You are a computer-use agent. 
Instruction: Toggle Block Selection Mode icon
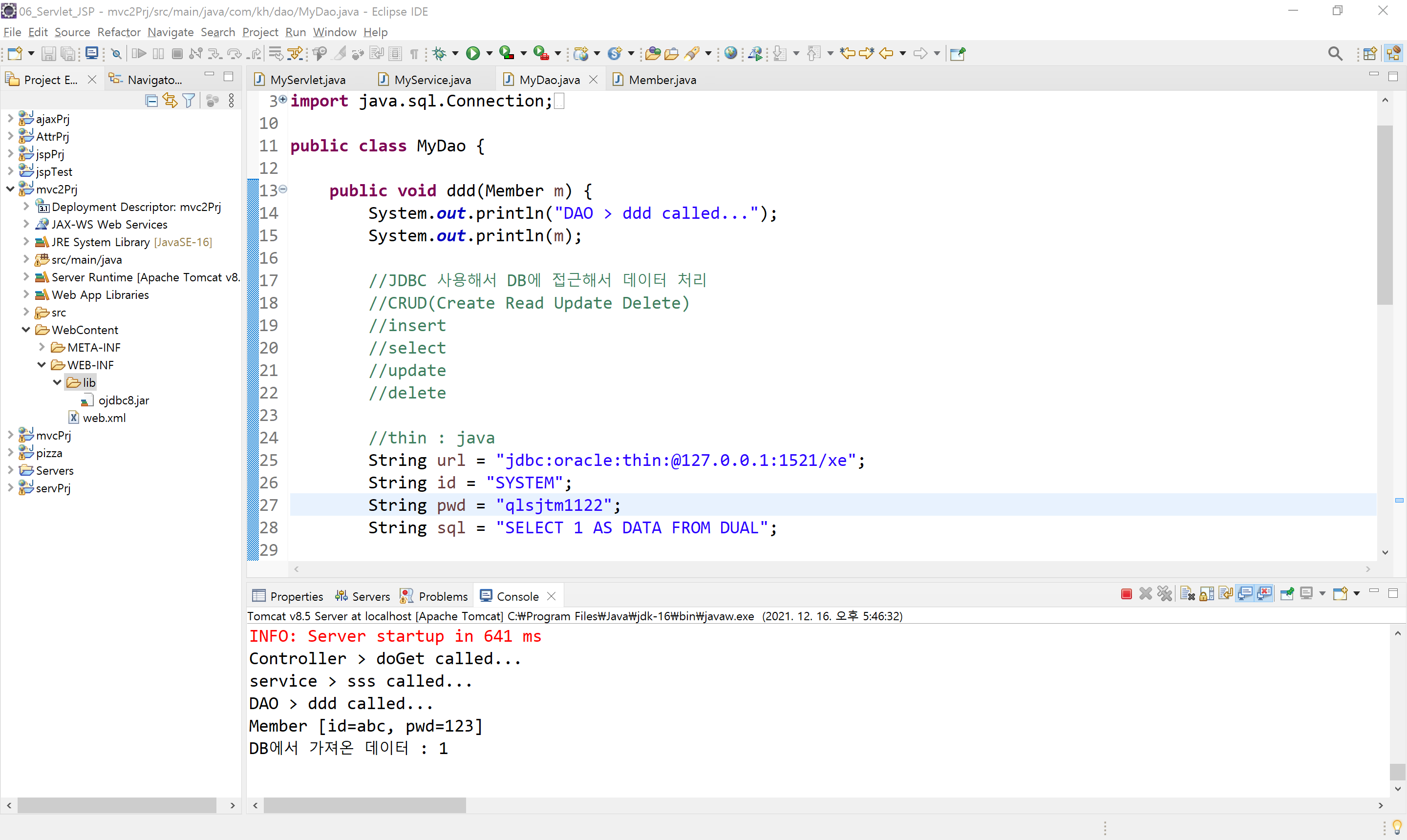pos(395,53)
